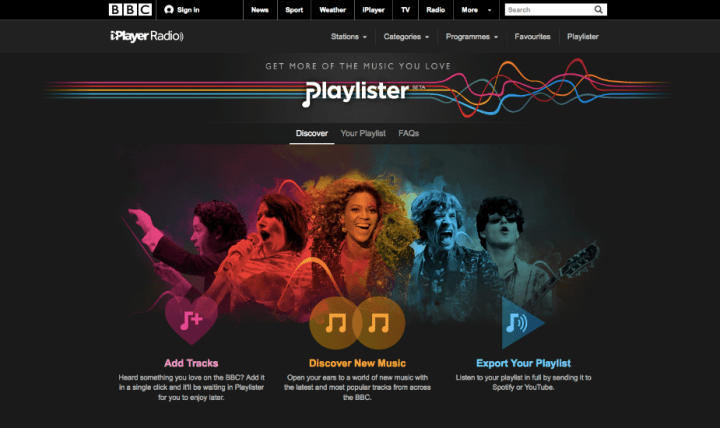This screenshot has width=720, height=428.
Task: Go to Favourites in the radio navigation
Action: coord(532,37)
